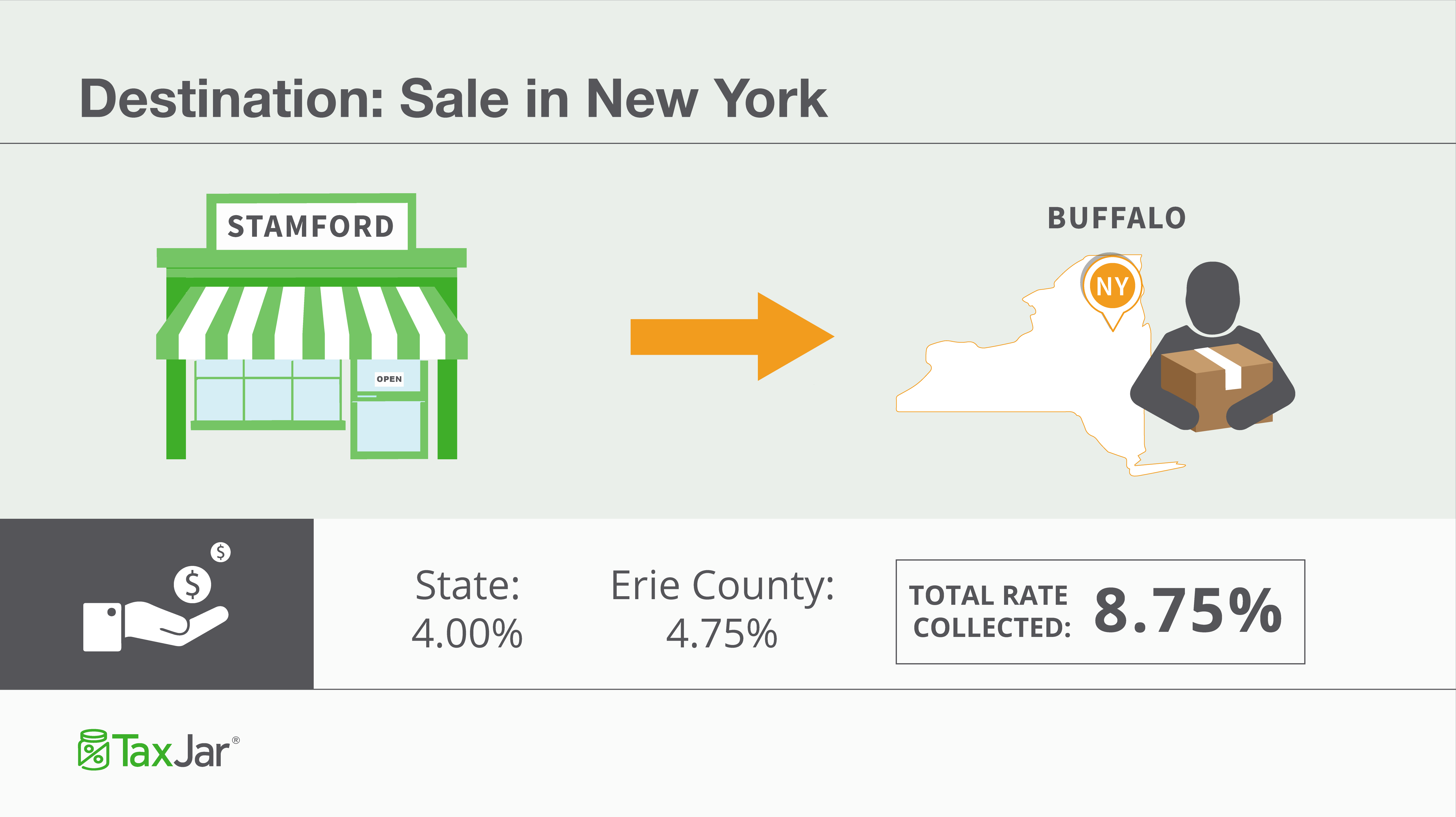Click the storefront window panes
This screenshot has width=1456, height=817.
pos(268,390)
